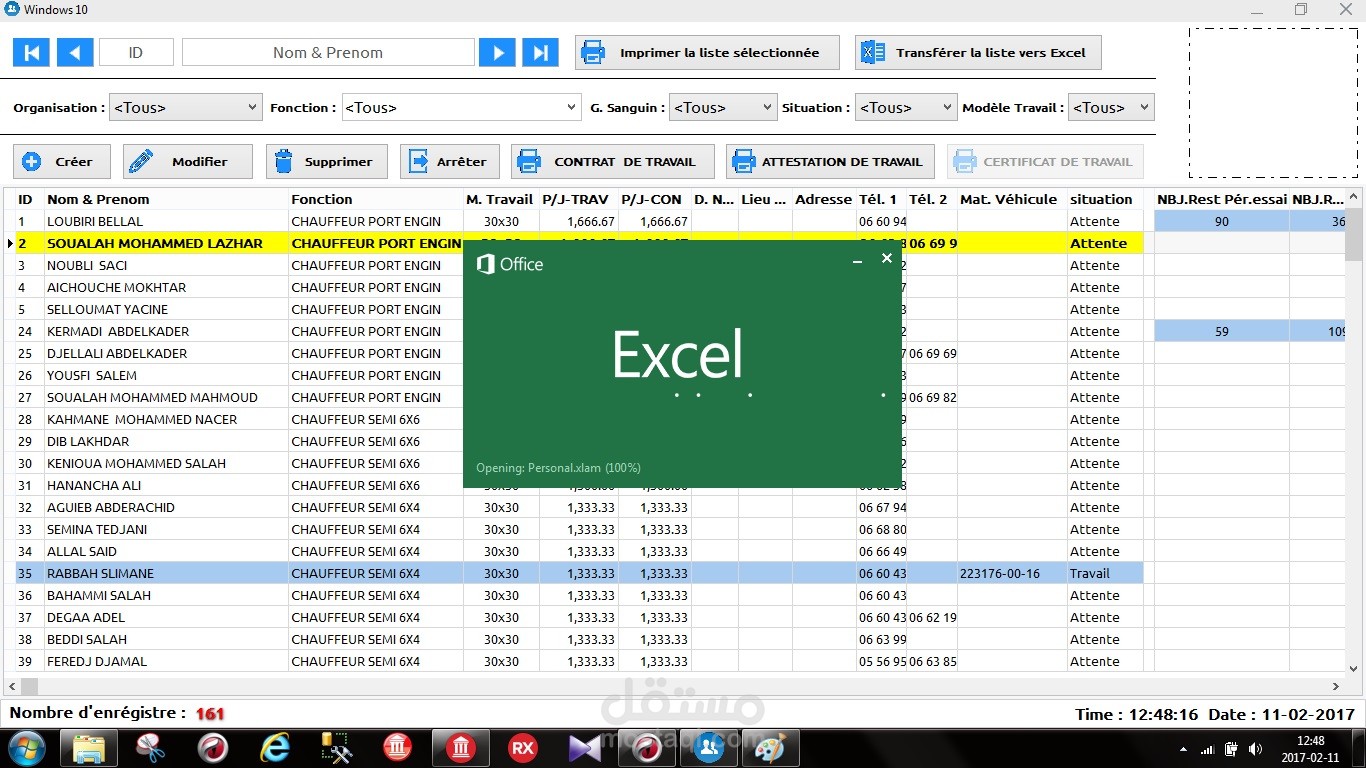Go to the previous record
The width and height of the screenshot is (1366, 768).
(x=75, y=53)
